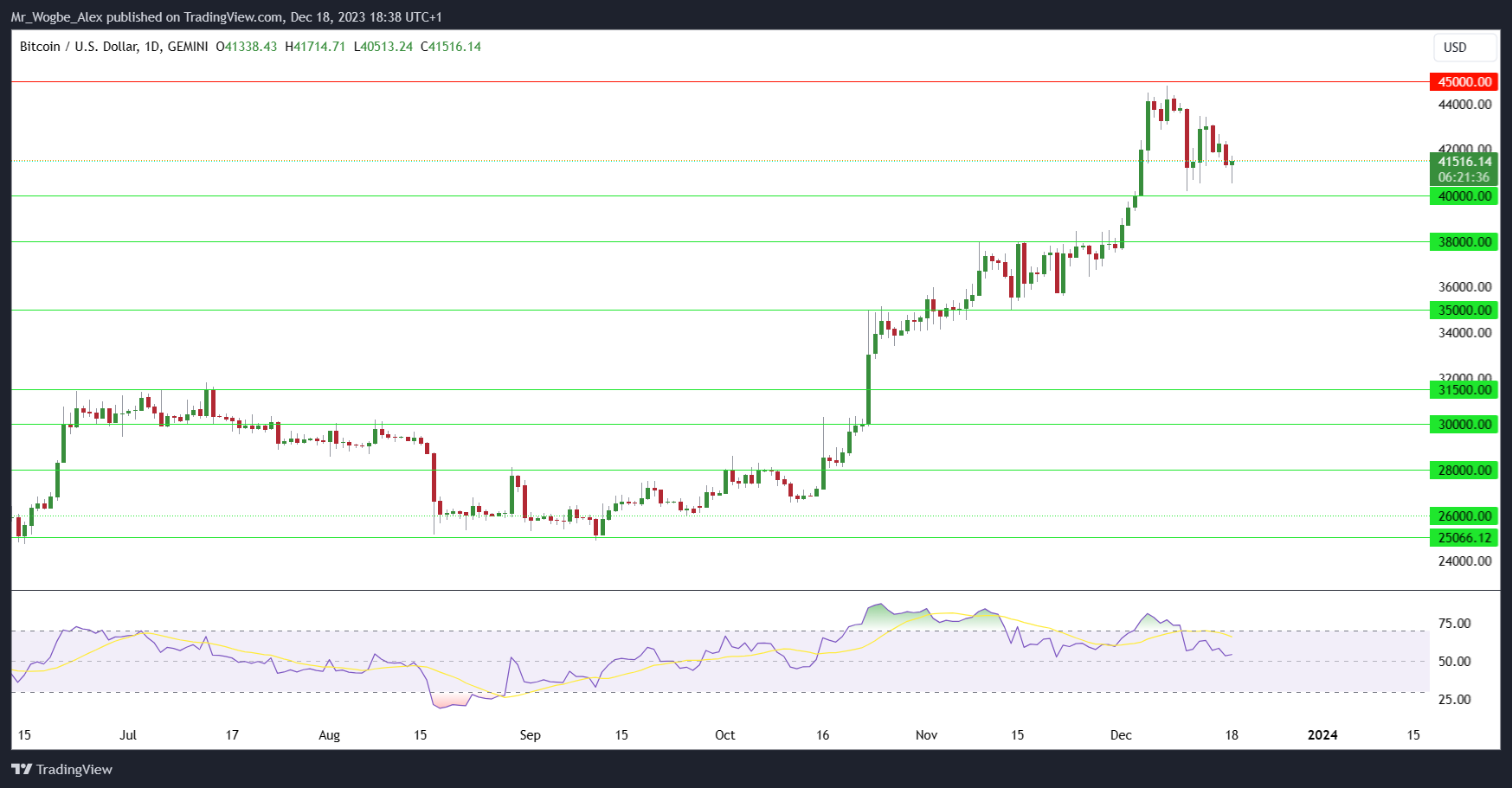Click the 24000.00 price scale value
This screenshot has height=788, width=1512.
(x=1464, y=561)
